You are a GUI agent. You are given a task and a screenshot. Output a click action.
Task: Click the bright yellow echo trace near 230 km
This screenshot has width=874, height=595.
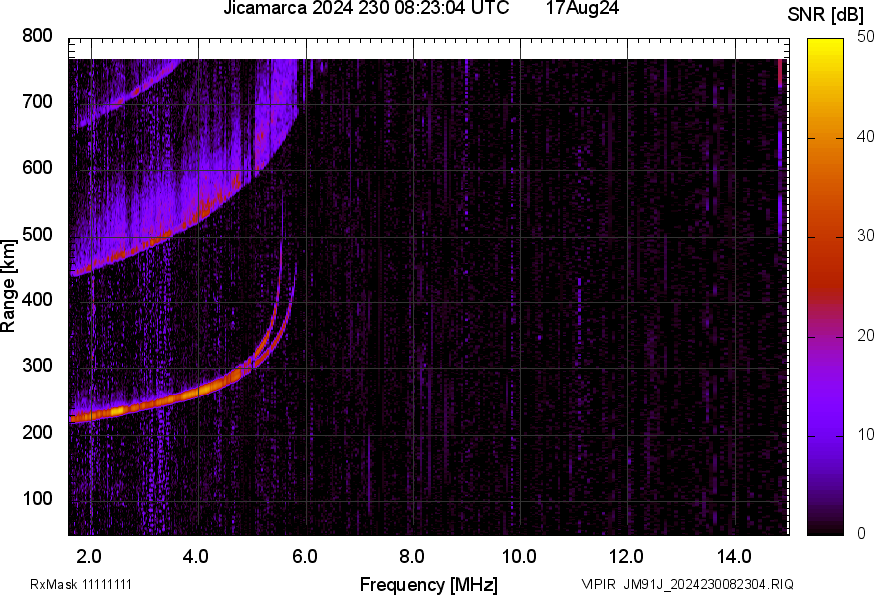tap(118, 410)
